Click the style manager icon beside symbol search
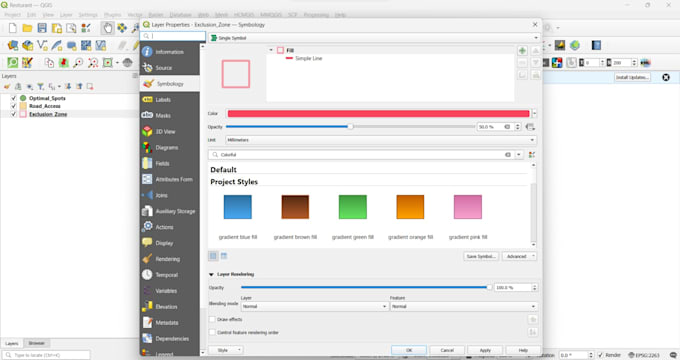Viewport: 680px width, 360px height. pyautogui.click(x=532, y=155)
